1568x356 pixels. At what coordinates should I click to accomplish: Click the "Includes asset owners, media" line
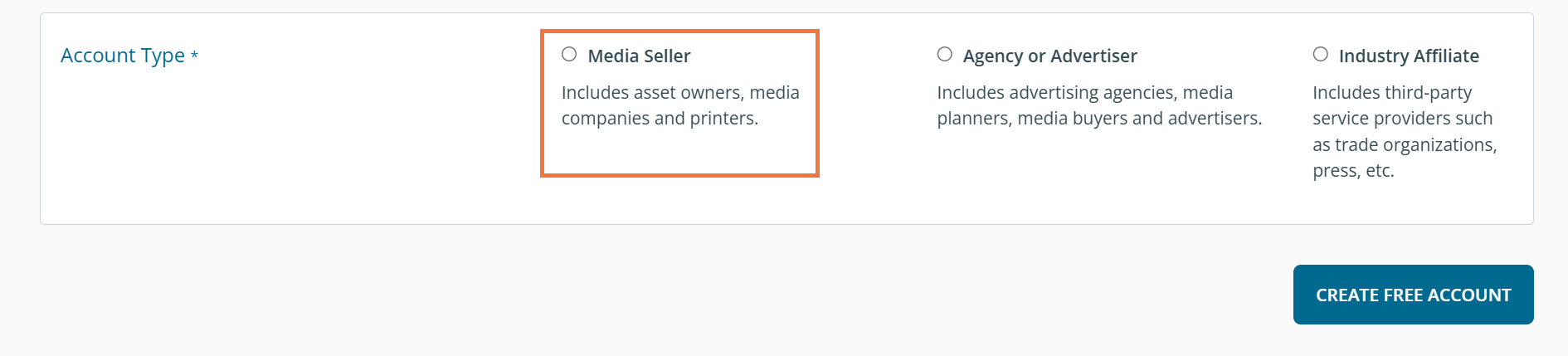[x=680, y=93]
